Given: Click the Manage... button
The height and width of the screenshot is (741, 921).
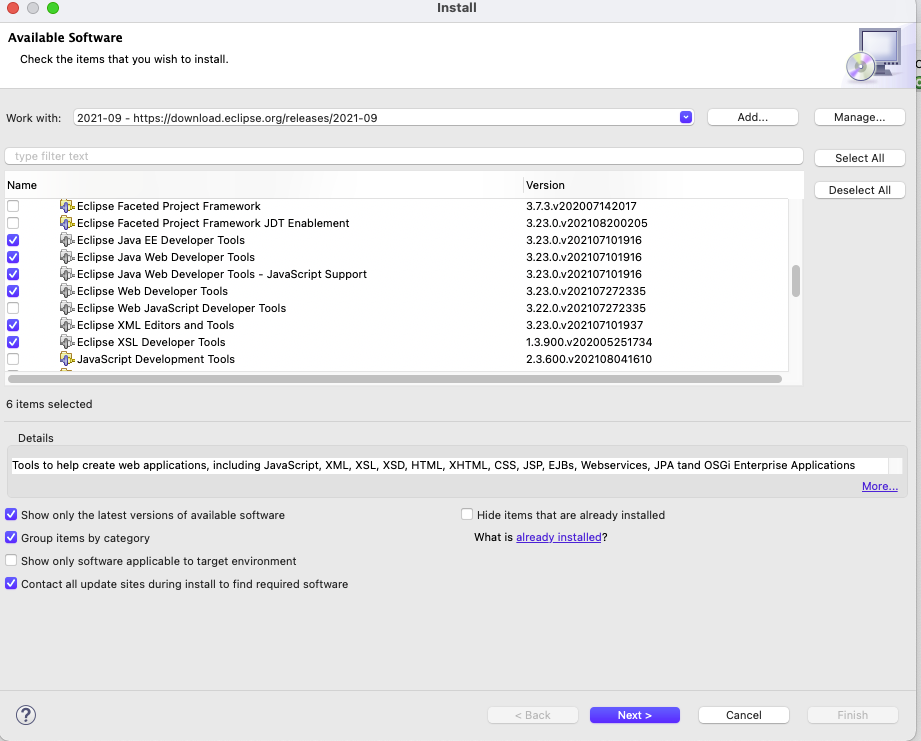Looking at the screenshot, I should 859,117.
